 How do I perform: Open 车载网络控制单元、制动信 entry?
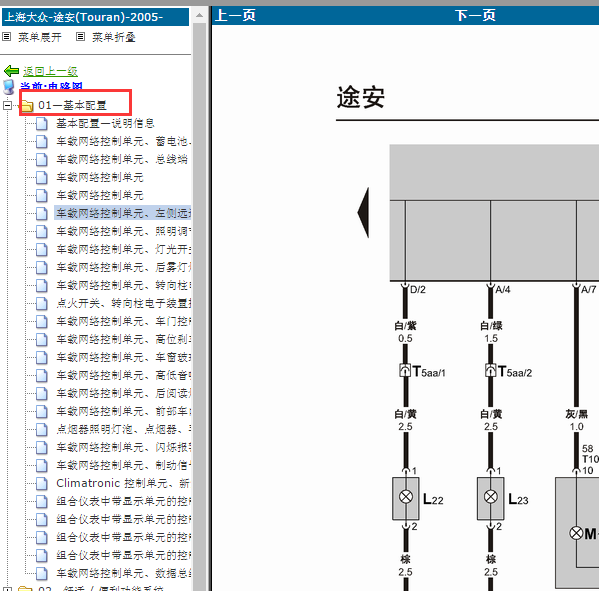(x=123, y=465)
